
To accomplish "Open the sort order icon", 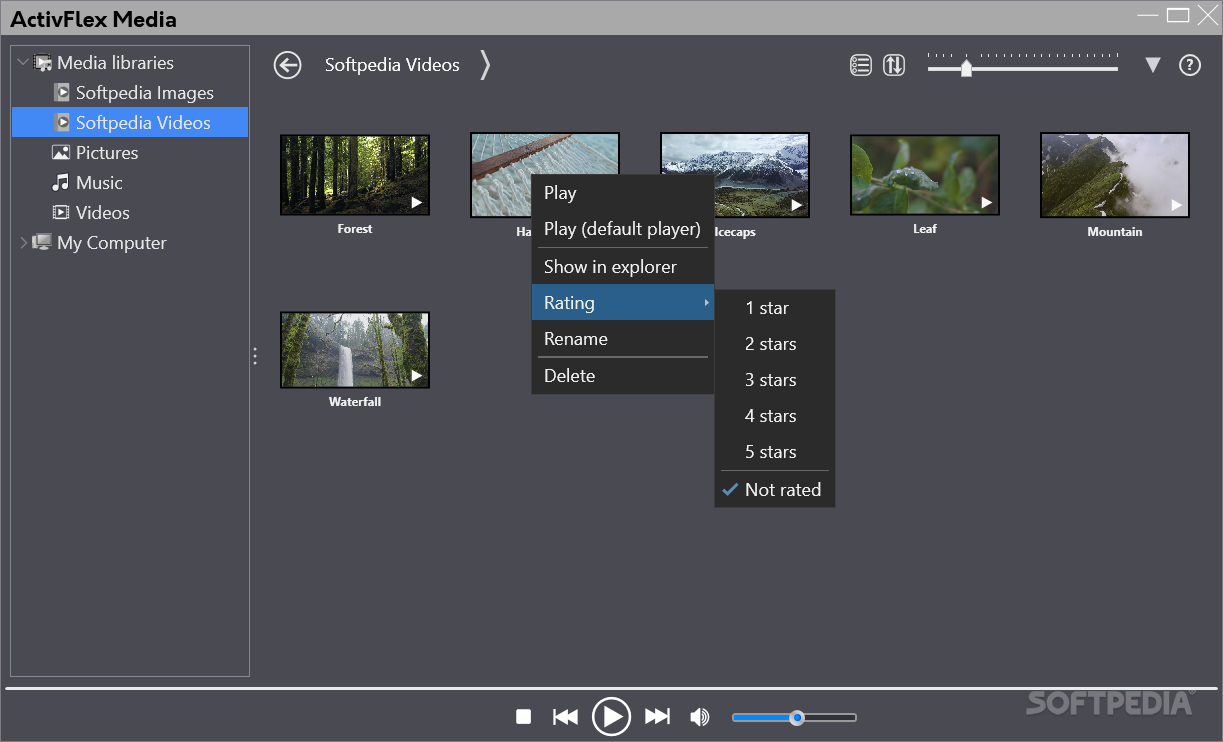I will coord(894,65).
